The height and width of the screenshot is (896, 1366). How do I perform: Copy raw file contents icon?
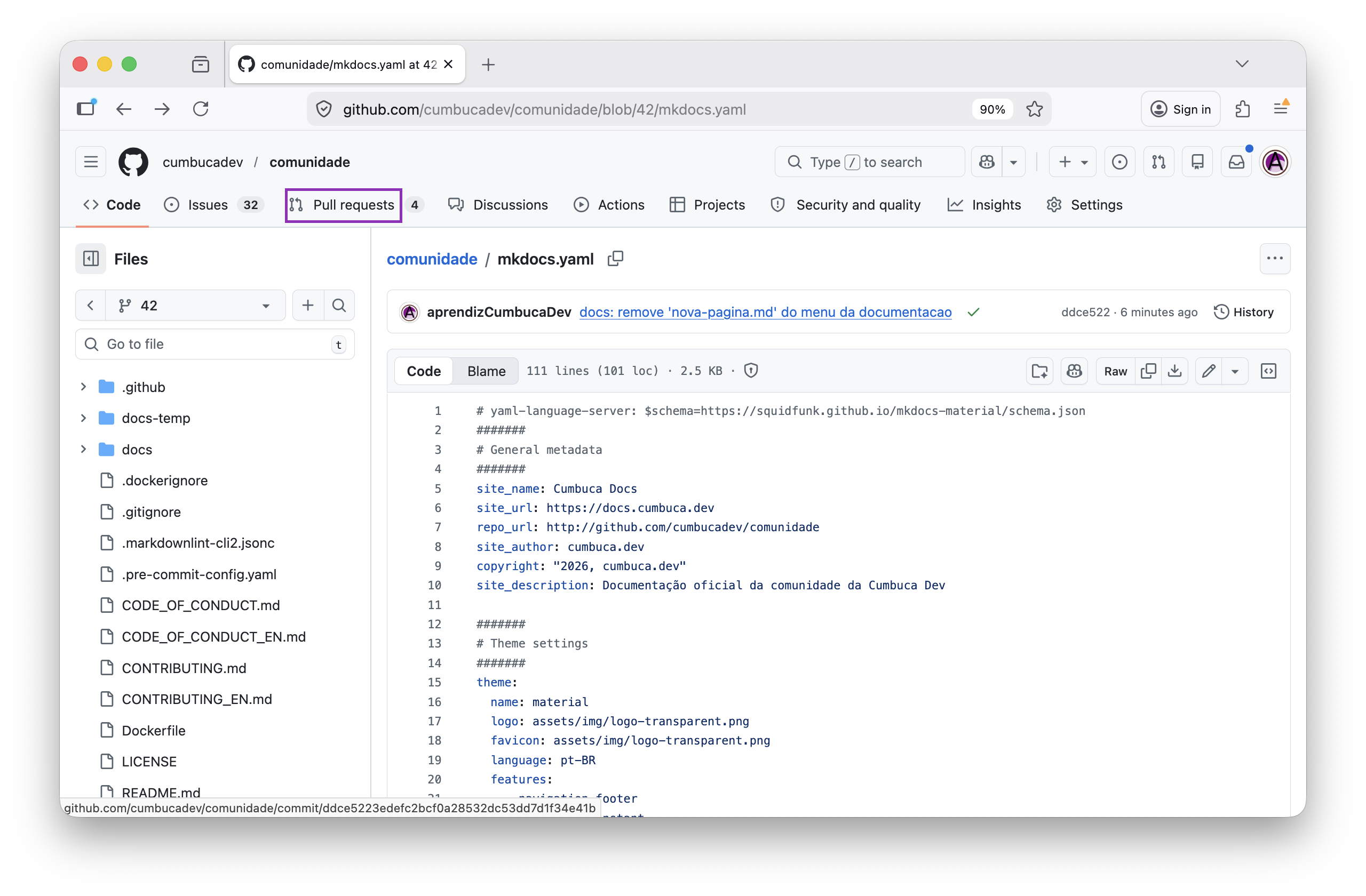(x=1148, y=371)
